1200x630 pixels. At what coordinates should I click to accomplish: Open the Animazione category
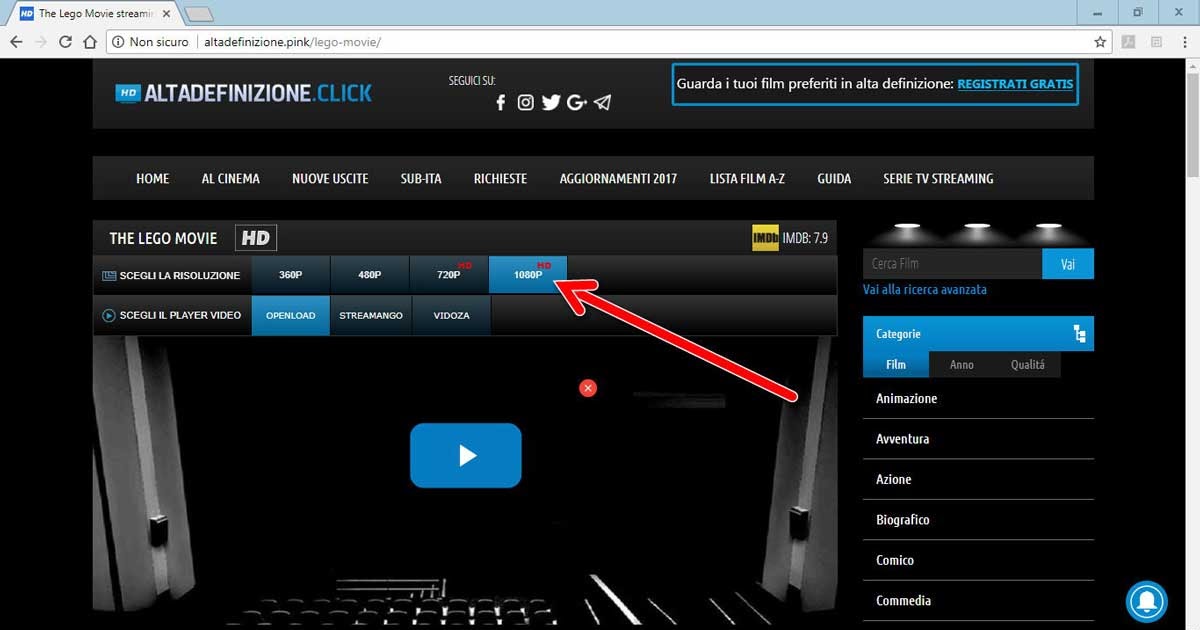click(x=907, y=398)
